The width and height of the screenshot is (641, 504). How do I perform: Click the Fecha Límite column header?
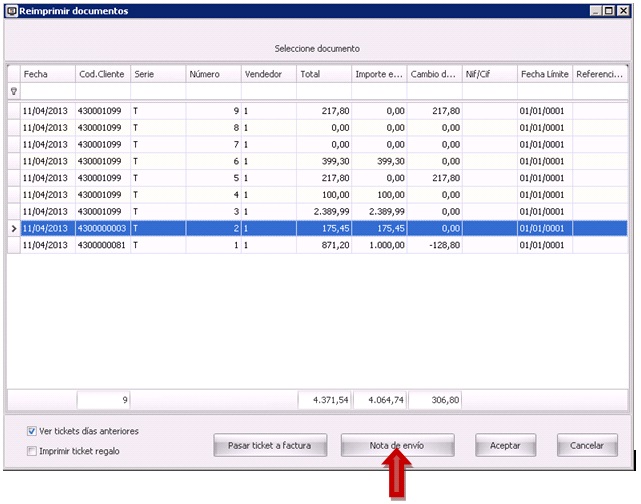[x=544, y=74]
